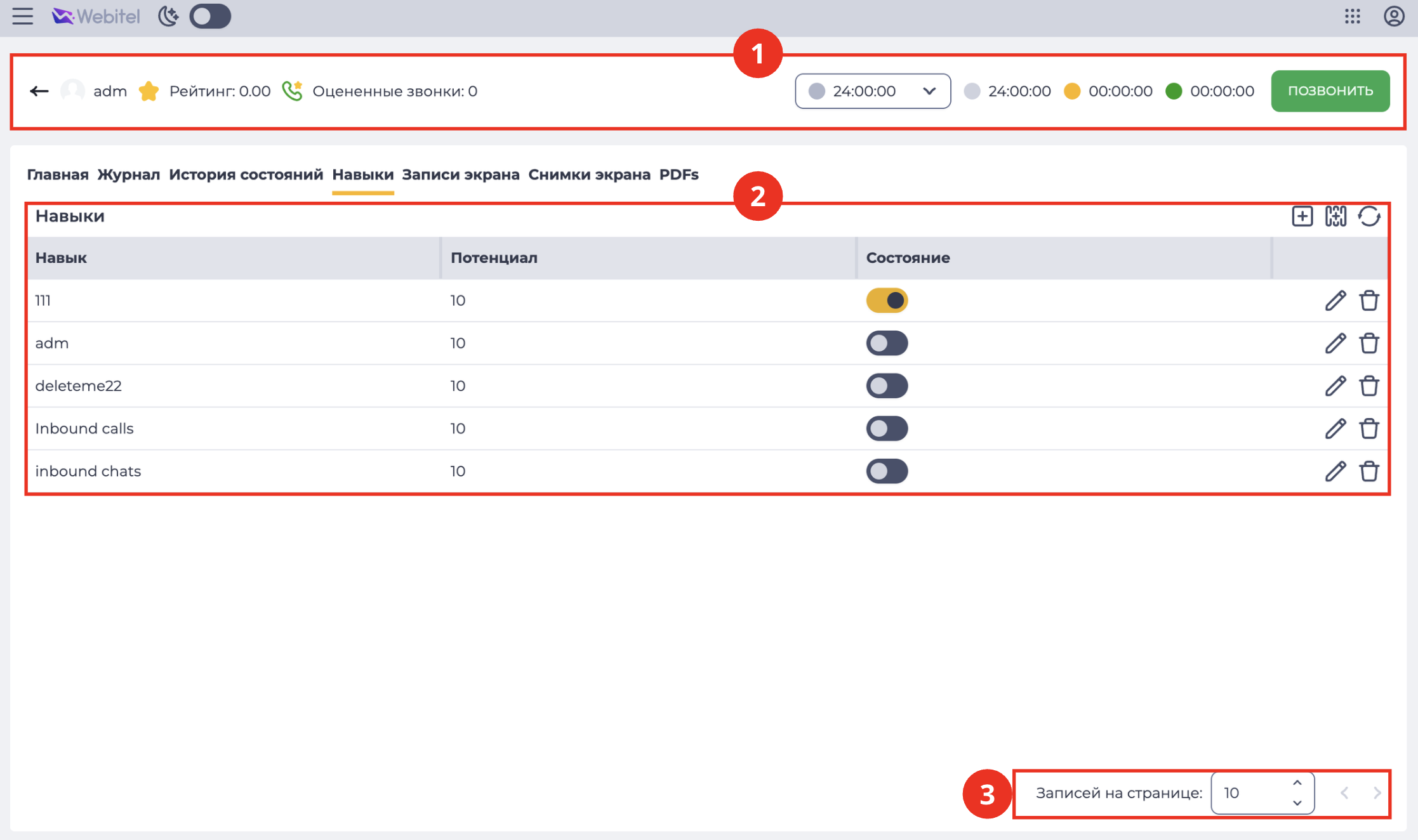
Task: Open the applications grid menu
Action: [1353, 16]
